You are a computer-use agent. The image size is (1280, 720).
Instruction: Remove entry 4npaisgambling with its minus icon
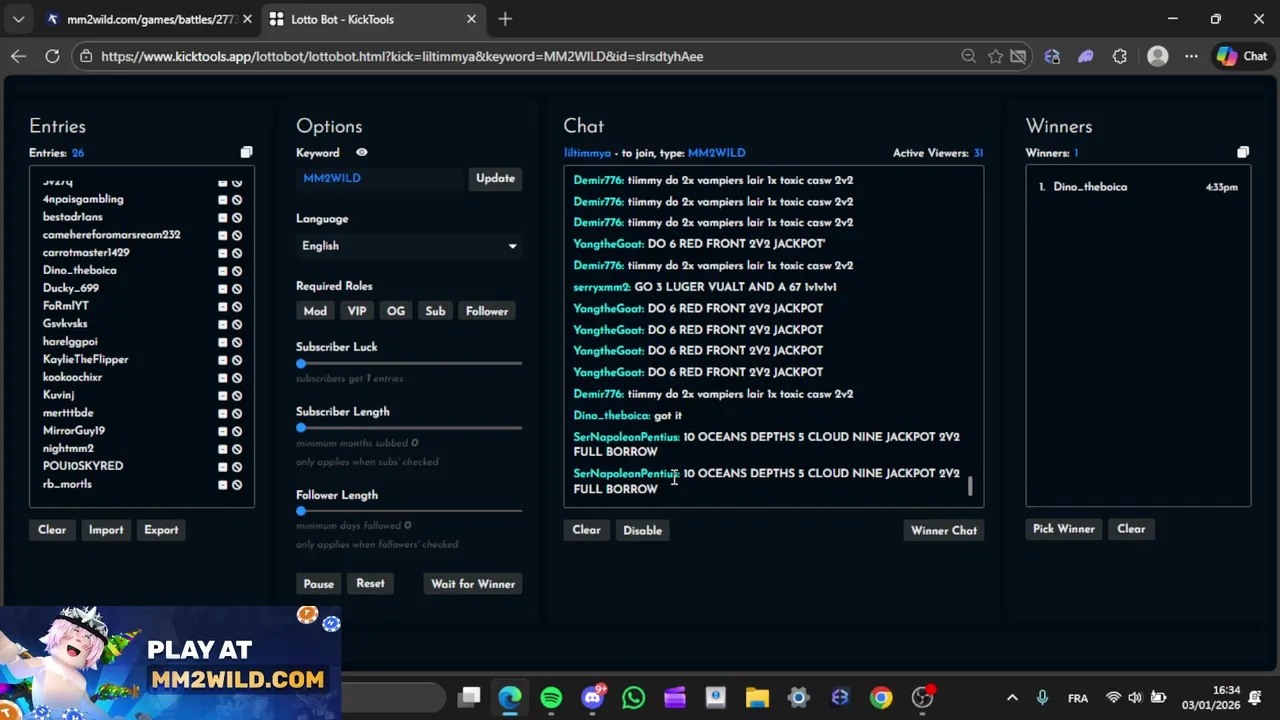point(223,200)
